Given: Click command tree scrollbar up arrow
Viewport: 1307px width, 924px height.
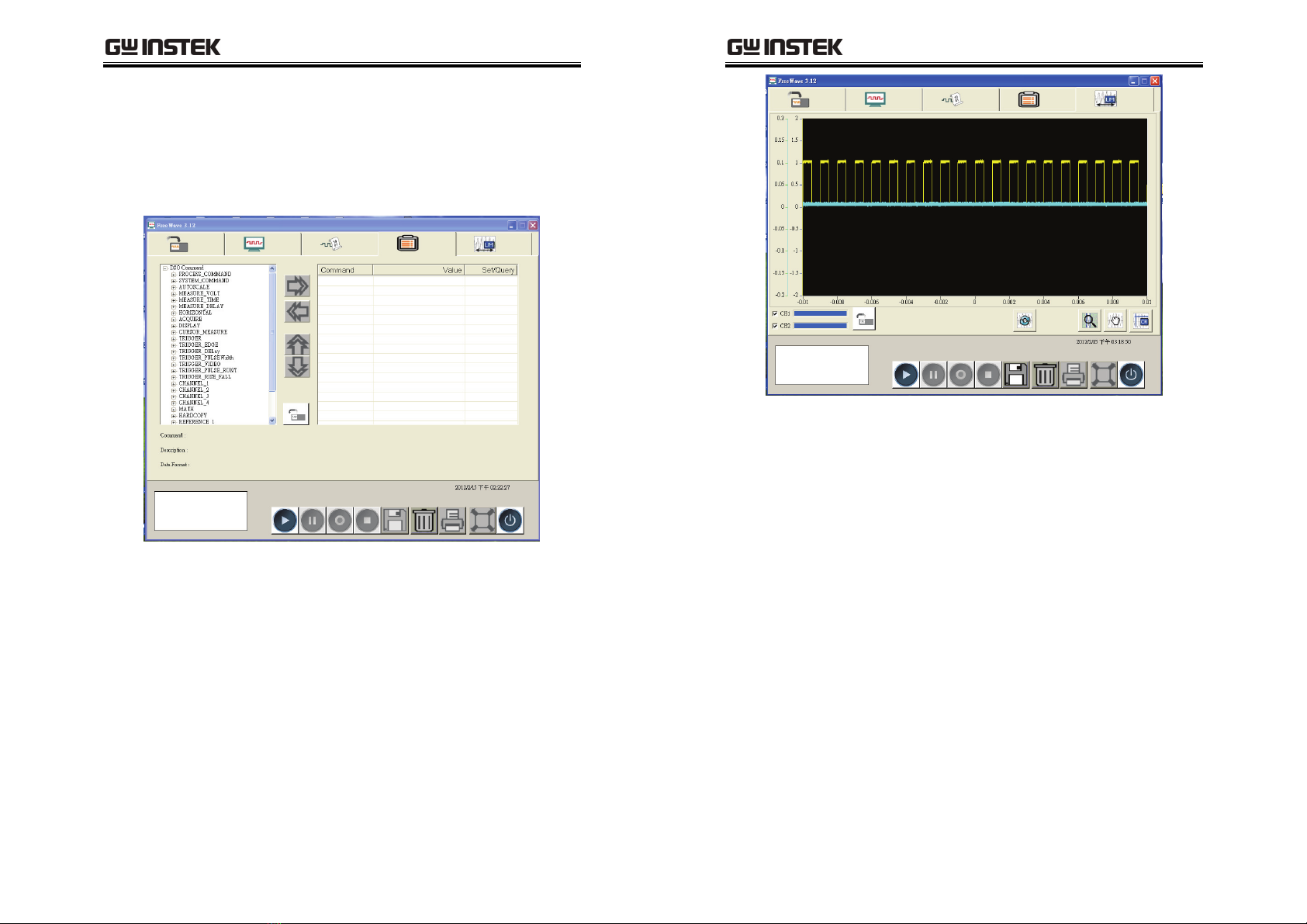Looking at the screenshot, I should (x=272, y=268).
